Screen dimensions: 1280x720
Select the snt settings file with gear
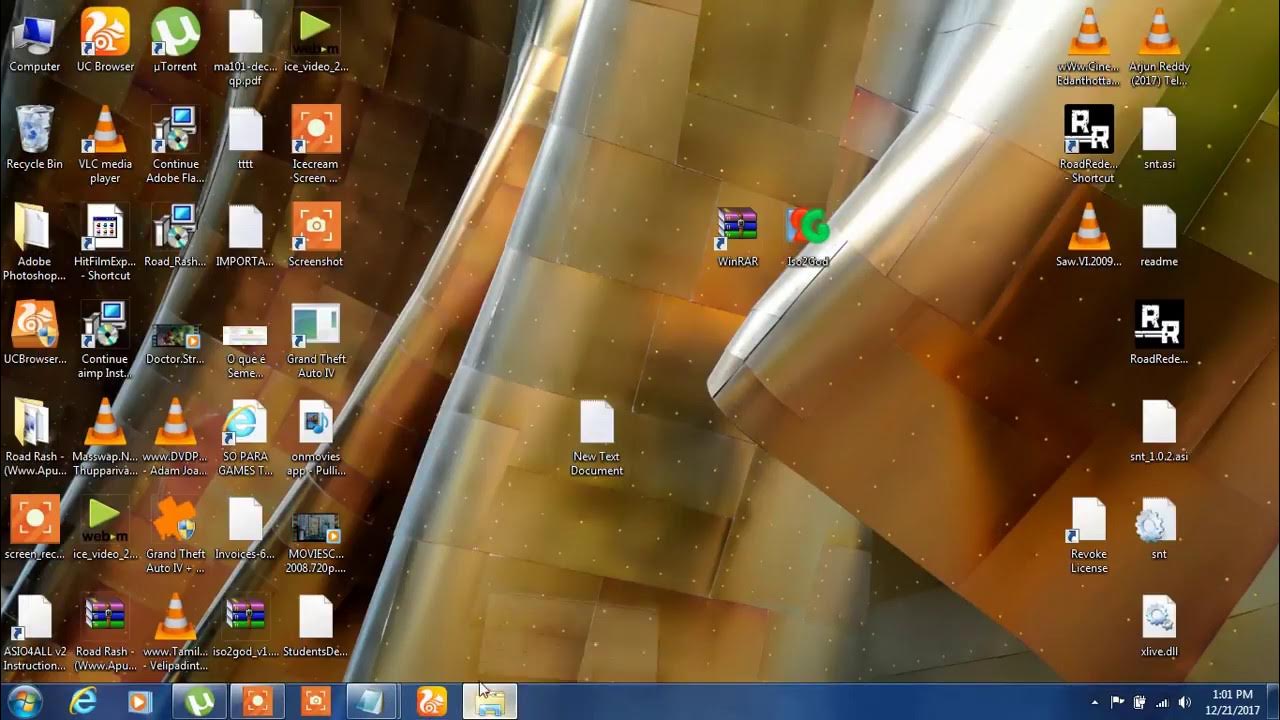1159,529
